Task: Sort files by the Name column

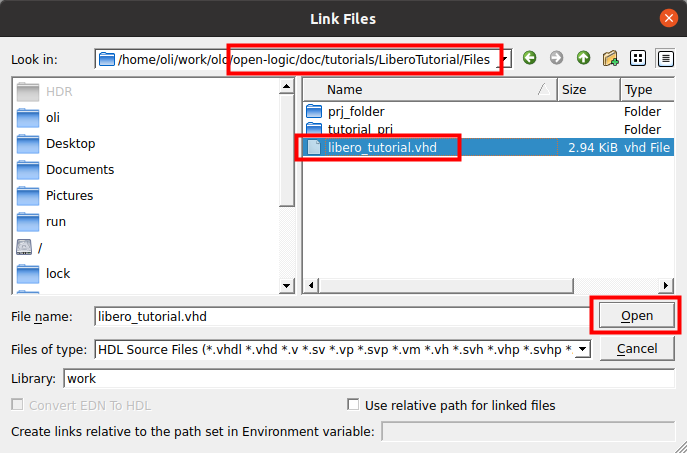Action: point(430,89)
